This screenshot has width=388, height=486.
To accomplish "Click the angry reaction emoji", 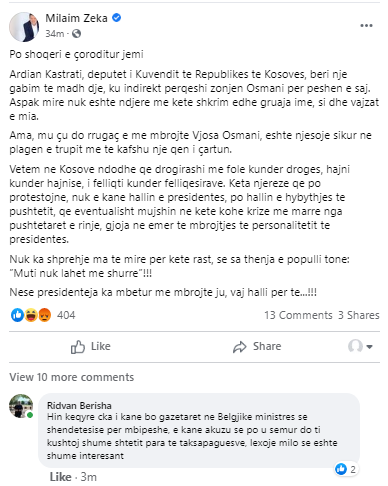I will [44, 315].
